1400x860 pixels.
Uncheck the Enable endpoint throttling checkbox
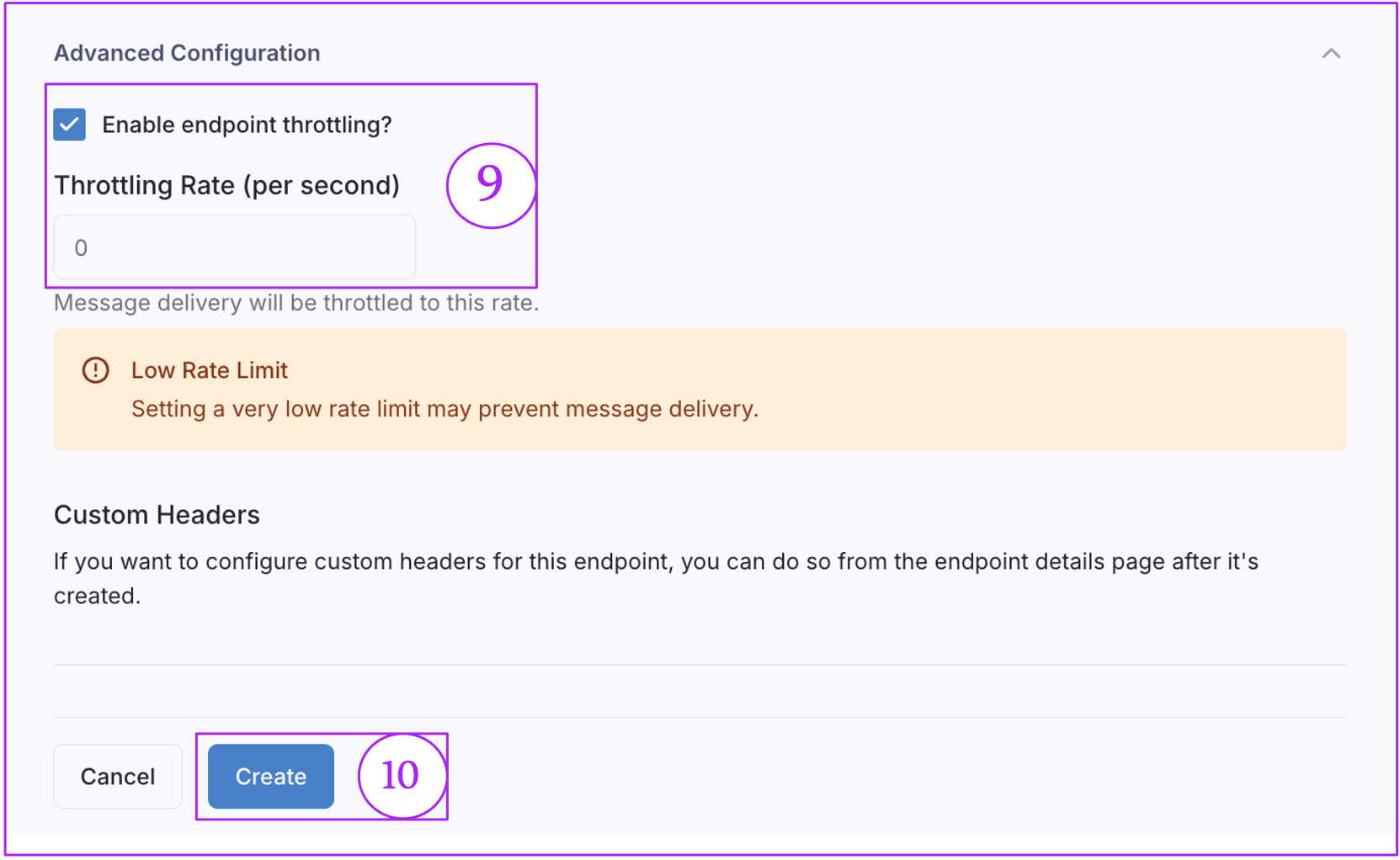tap(70, 125)
